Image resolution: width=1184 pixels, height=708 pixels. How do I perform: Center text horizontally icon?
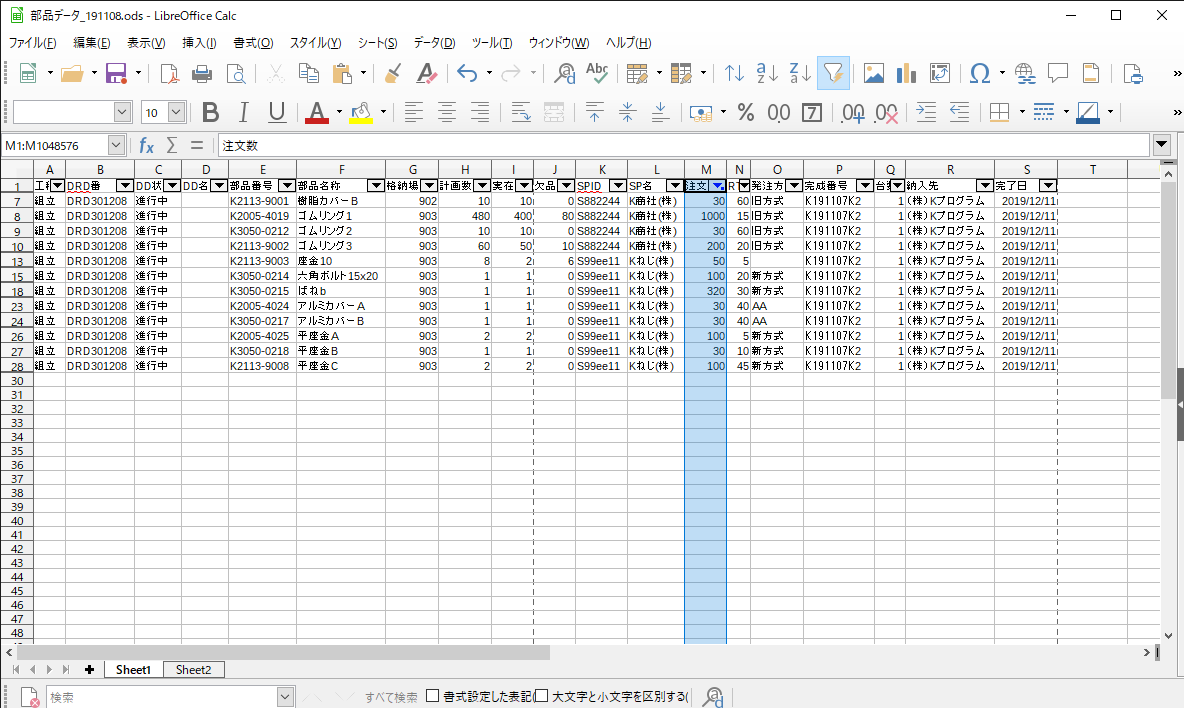click(446, 112)
